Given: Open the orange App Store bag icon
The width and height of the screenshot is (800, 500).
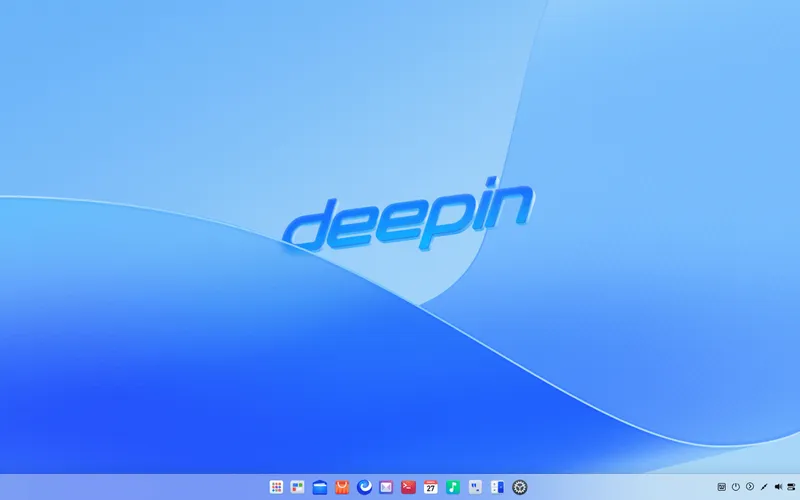Looking at the screenshot, I should click(342, 487).
